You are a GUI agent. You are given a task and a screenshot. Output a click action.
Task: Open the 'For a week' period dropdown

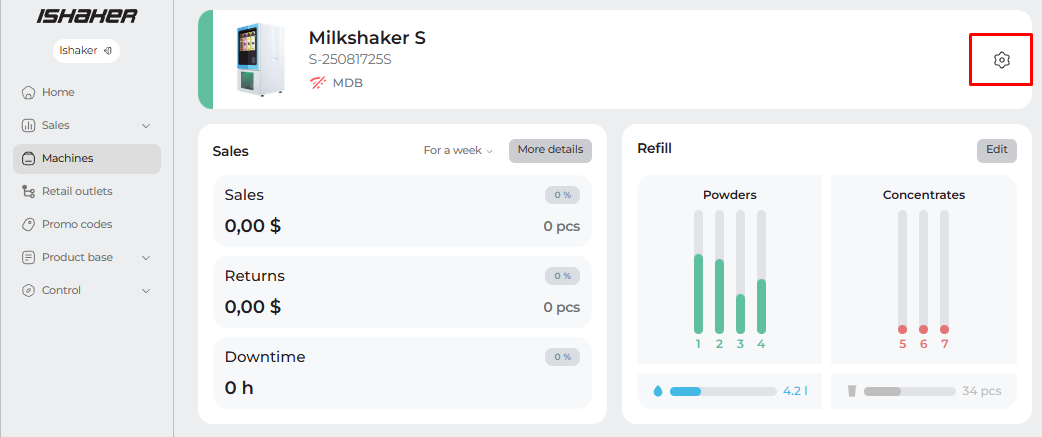pyautogui.click(x=458, y=151)
